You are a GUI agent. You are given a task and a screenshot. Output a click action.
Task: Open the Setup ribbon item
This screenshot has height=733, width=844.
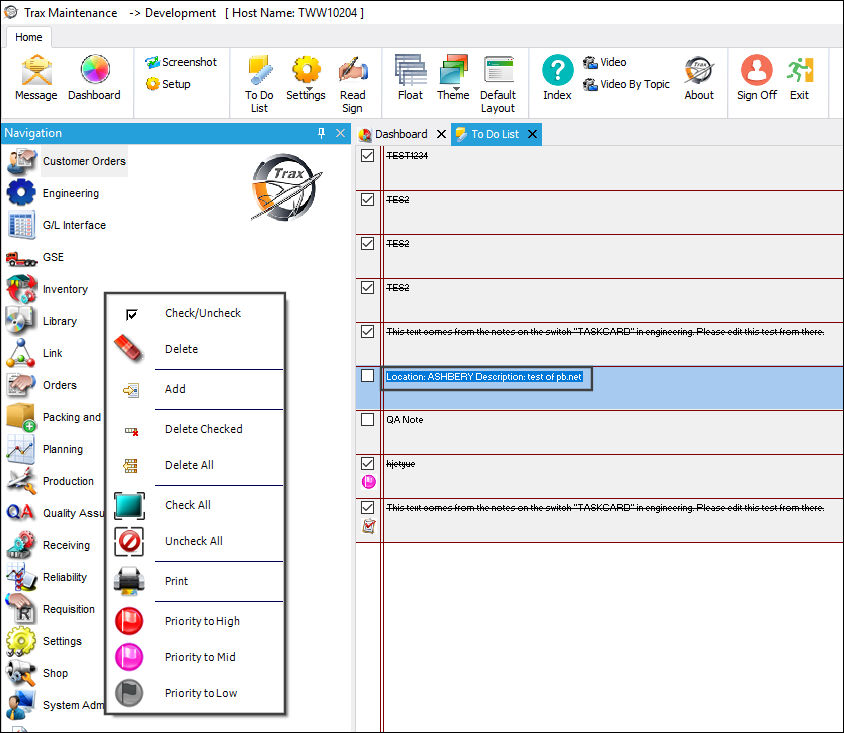[x=168, y=84]
